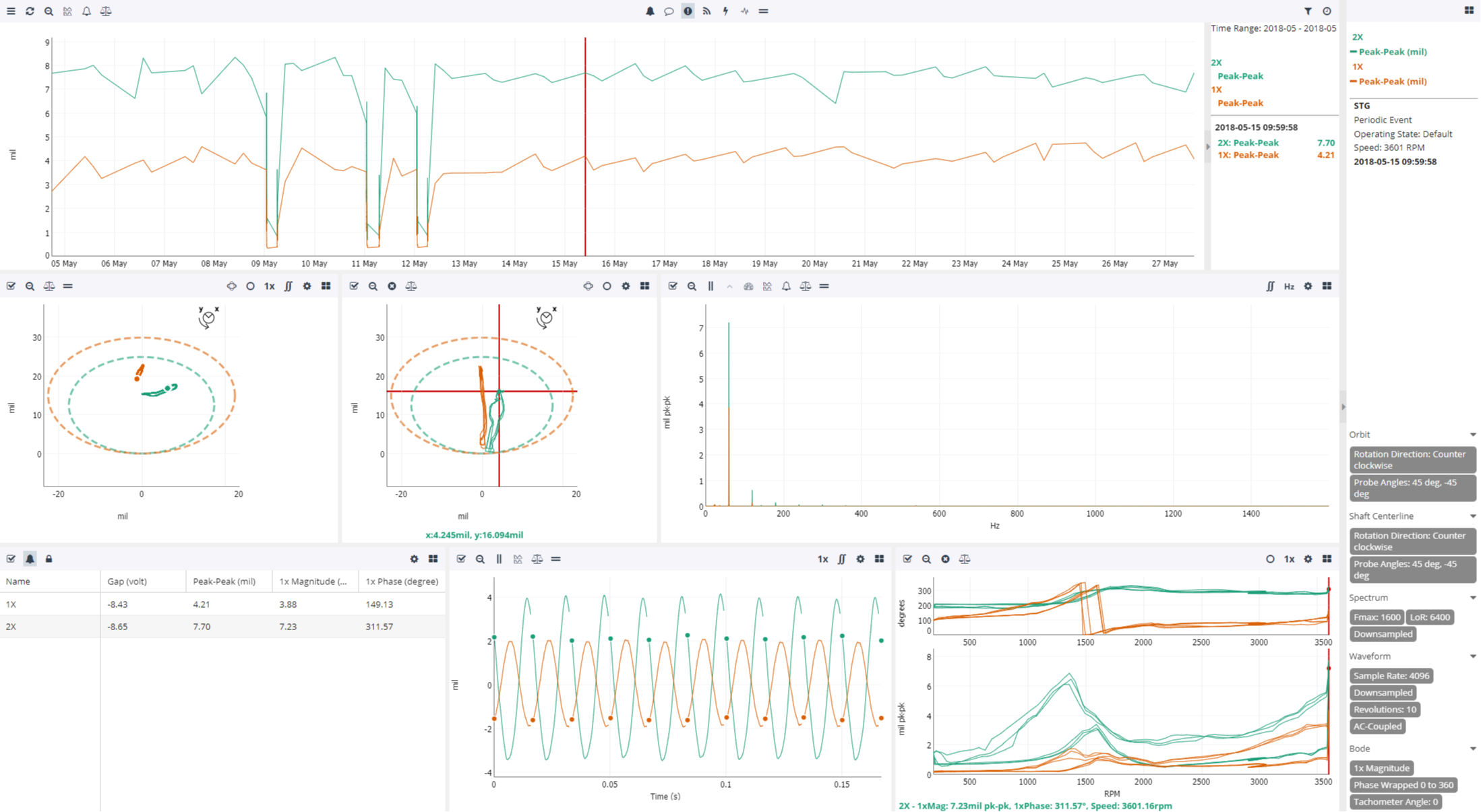This screenshot has height=812, width=1481.
Task: Click the 1x button on the orbit toolbar
Action: 269,286
